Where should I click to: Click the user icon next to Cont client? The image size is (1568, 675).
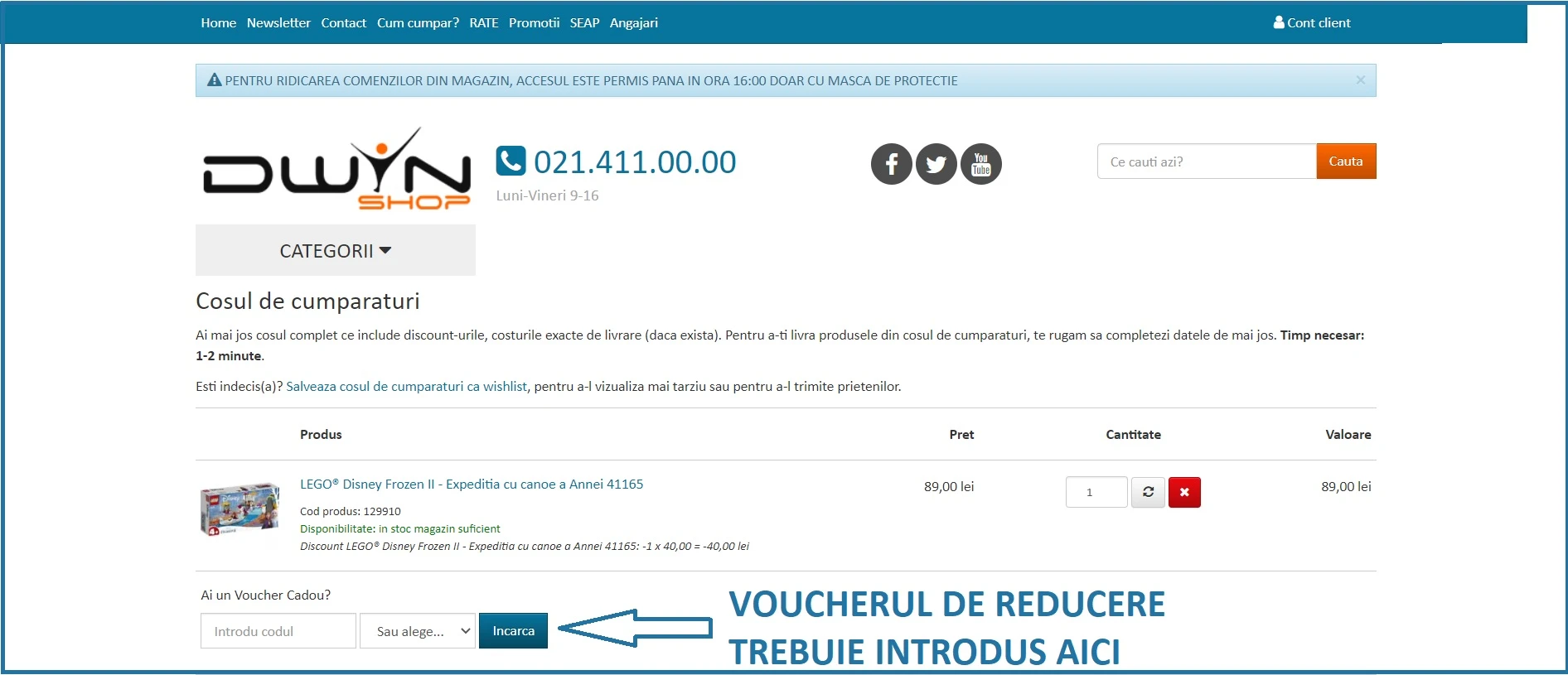tap(1279, 22)
